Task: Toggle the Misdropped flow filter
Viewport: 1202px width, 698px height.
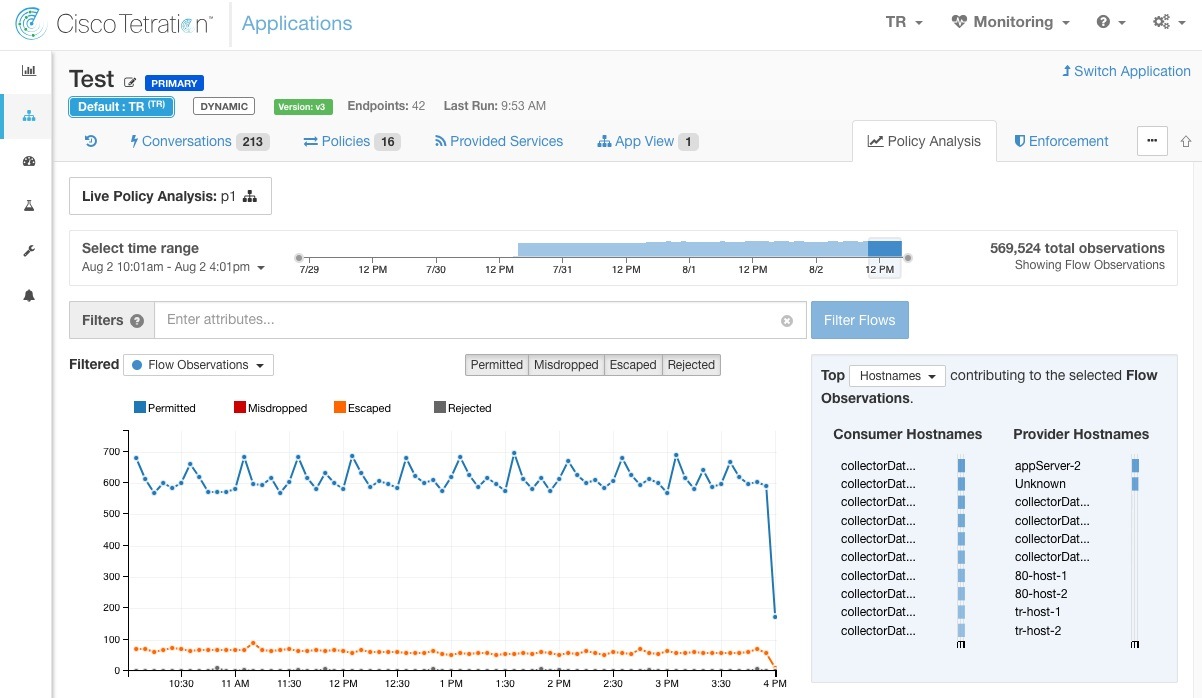Action: (x=566, y=365)
